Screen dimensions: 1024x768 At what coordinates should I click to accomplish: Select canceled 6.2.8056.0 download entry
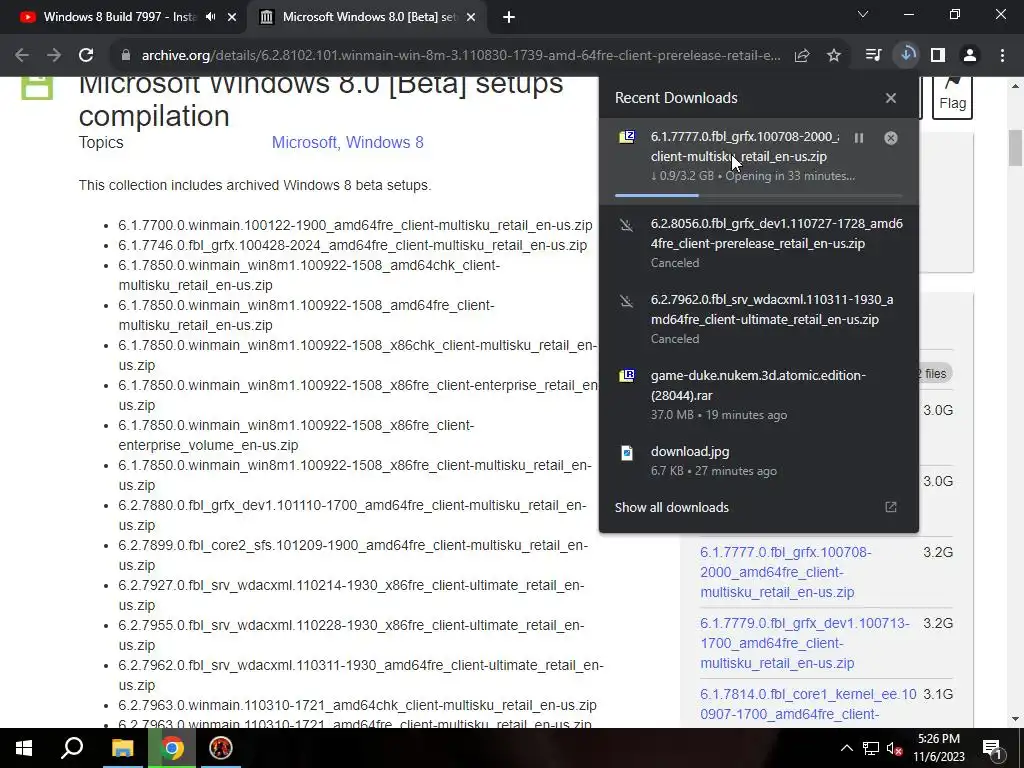(x=758, y=243)
